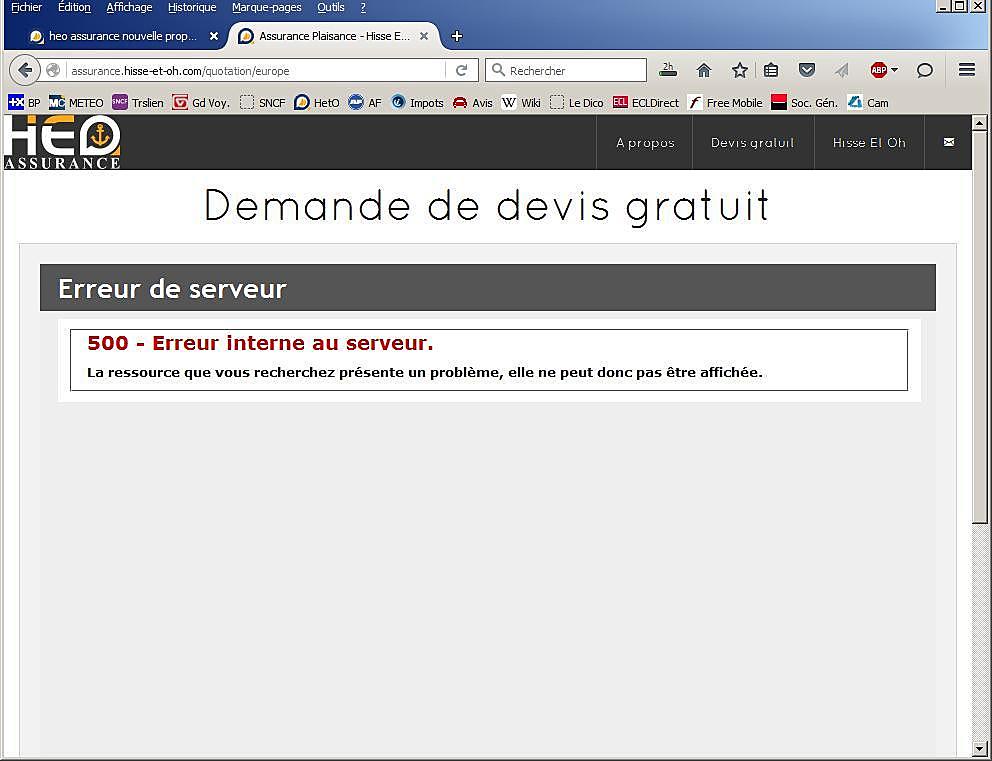Open the chat bubble icon in toolbar
This screenshot has height=761, width=992.
tap(924, 70)
